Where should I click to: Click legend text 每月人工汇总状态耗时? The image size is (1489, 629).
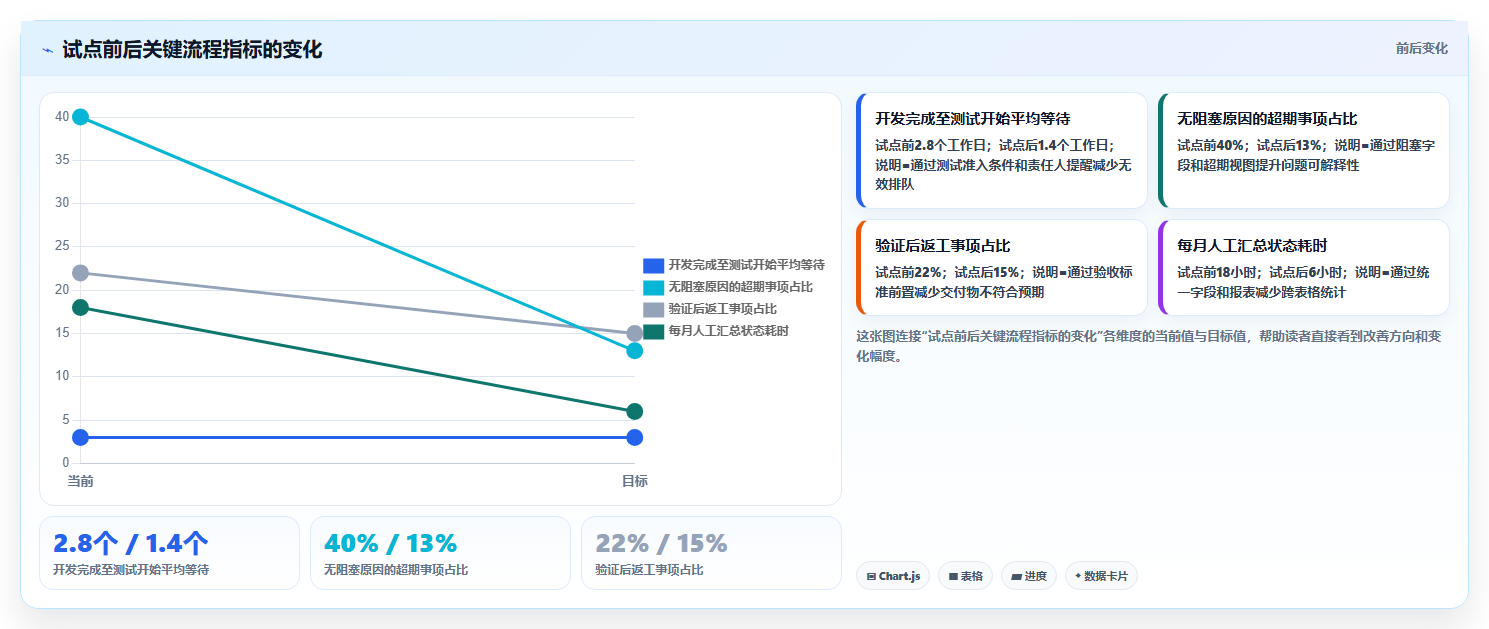coord(729,331)
